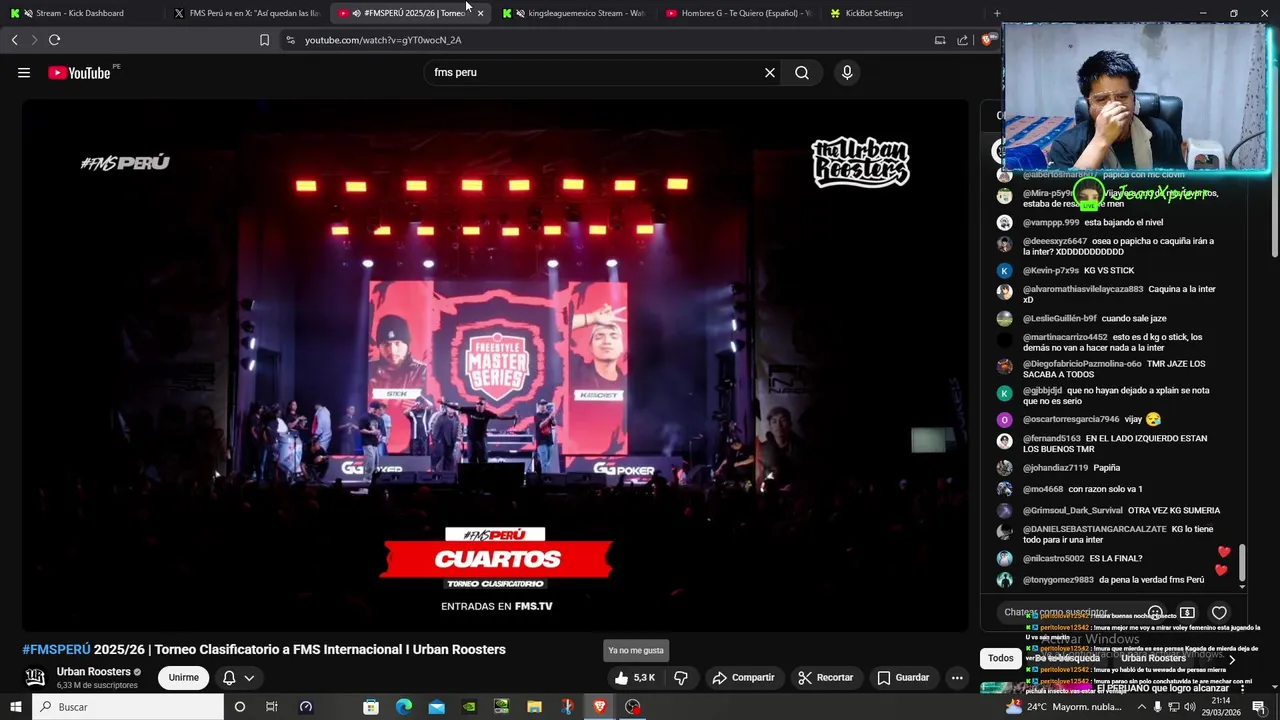Switch to the FMS Perú X tab
The height and width of the screenshot is (720, 1280).
coord(246,13)
